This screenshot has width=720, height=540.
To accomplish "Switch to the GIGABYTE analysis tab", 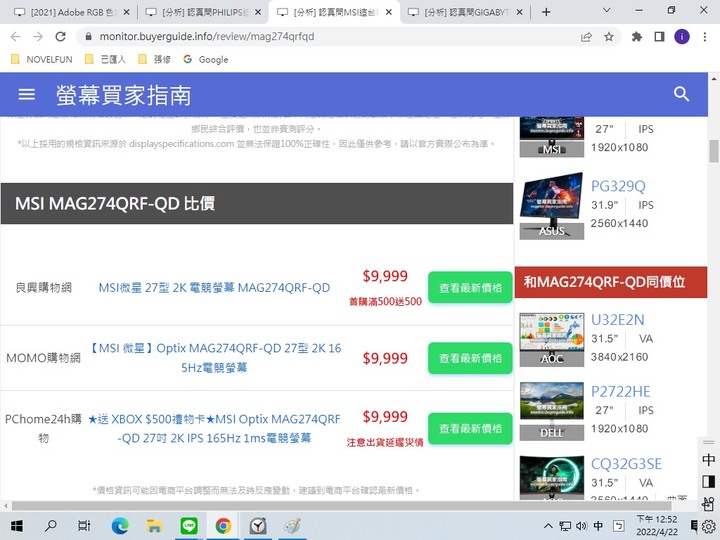I will click(465, 12).
